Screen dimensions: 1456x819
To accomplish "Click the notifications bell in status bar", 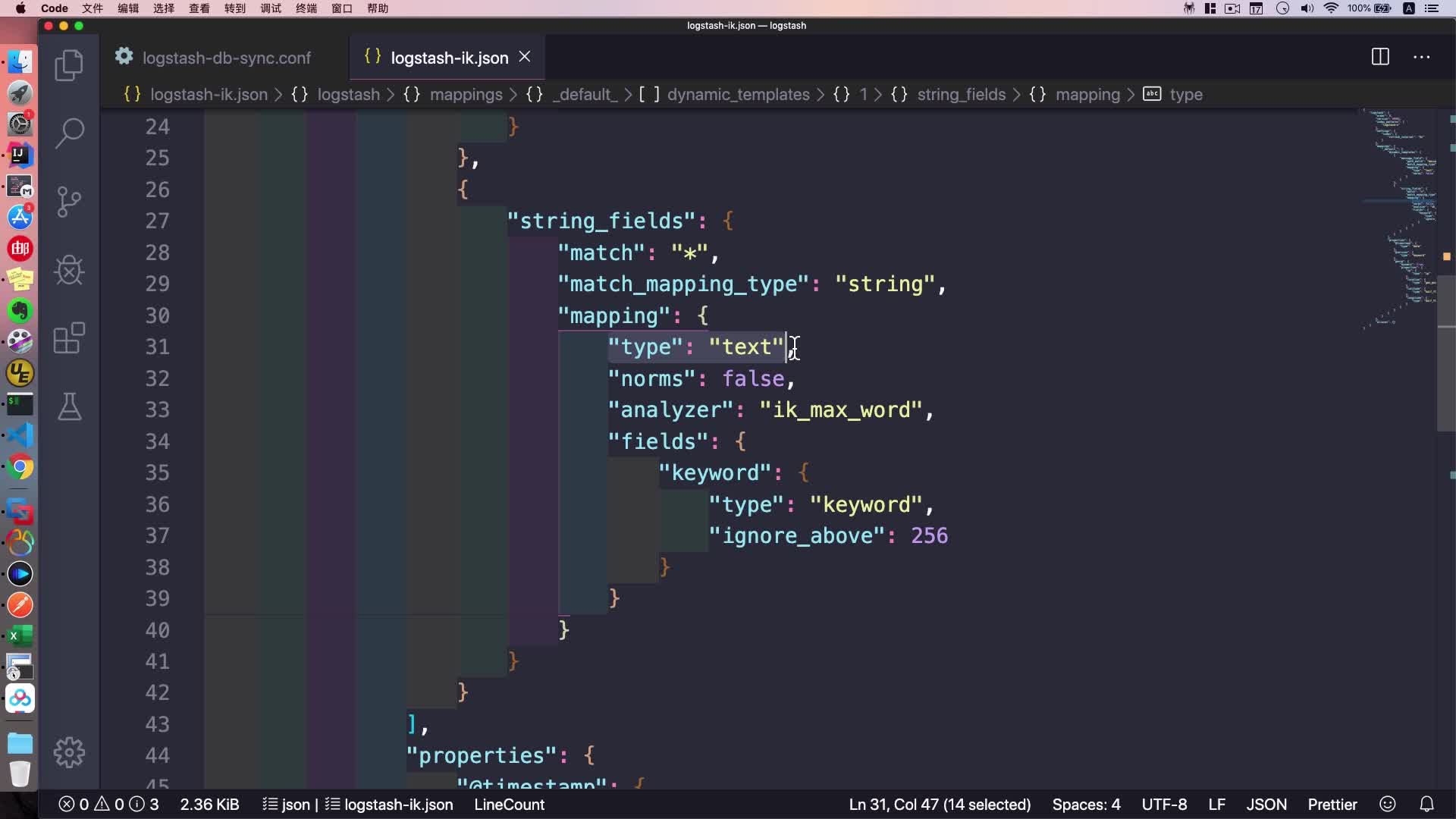I will [x=1426, y=804].
